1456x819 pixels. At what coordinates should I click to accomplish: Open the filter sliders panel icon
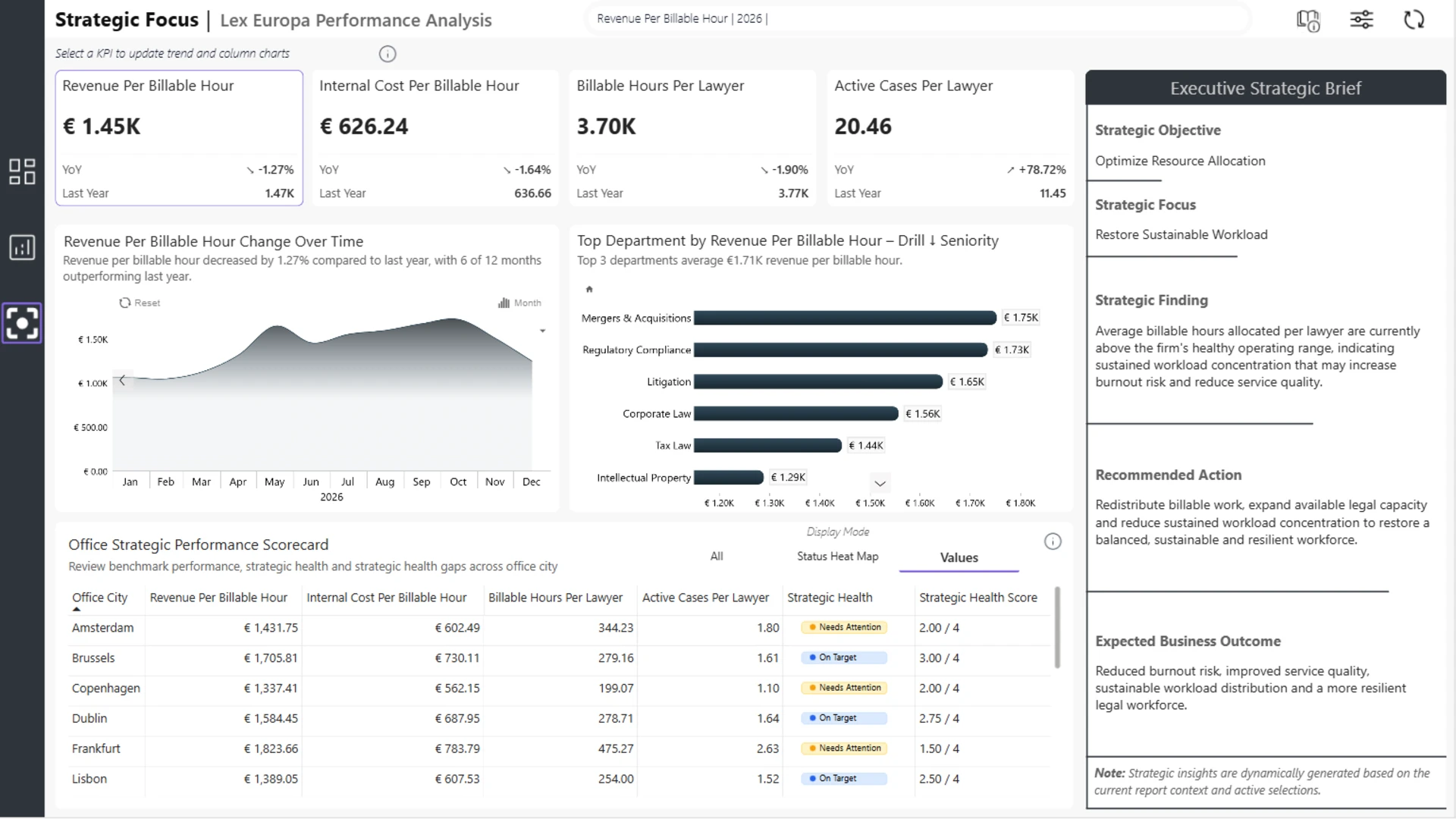[x=1361, y=20]
